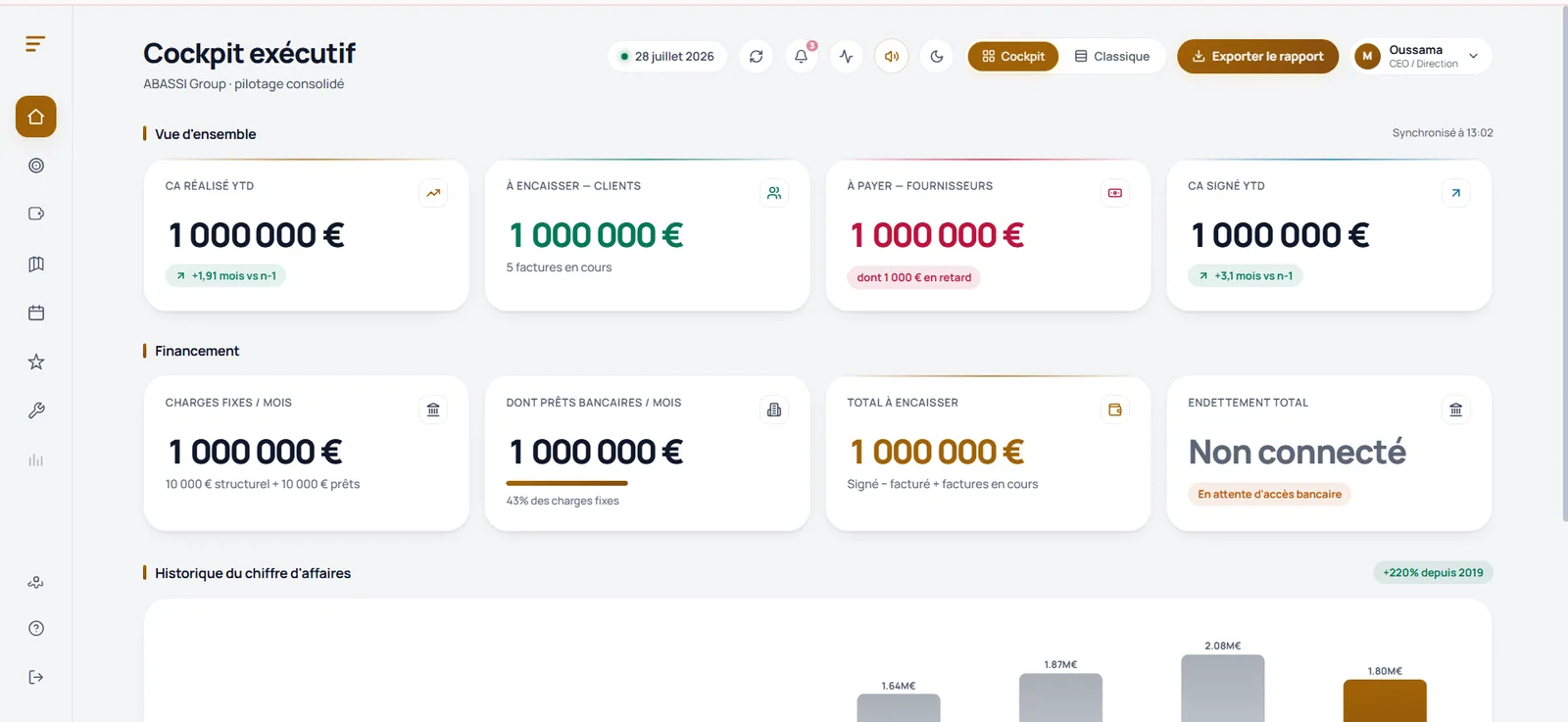The image size is (1568, 722).
Task: Open the bar chart icon in the sidebar
Action: 36,459
